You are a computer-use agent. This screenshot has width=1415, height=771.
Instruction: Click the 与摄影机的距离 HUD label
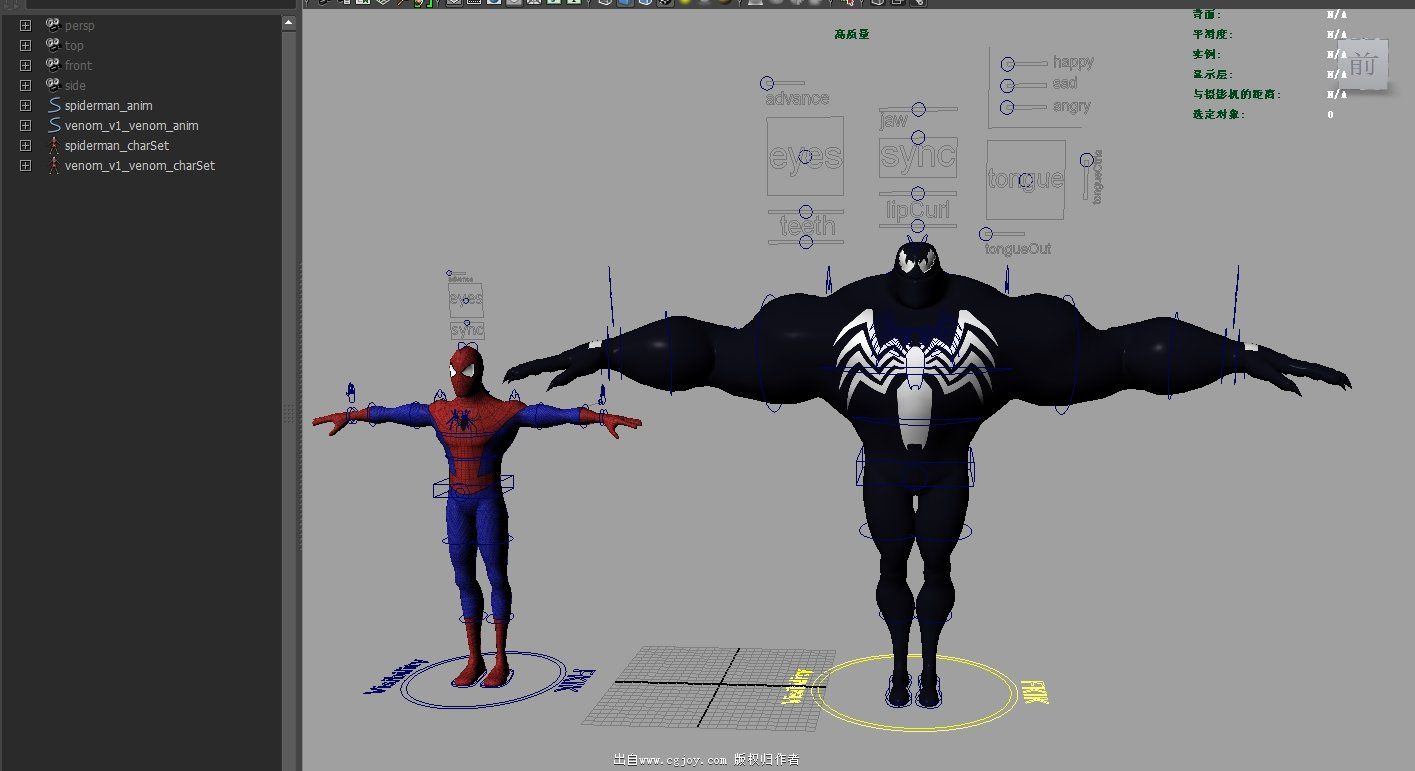click(x=1236, y=94)
